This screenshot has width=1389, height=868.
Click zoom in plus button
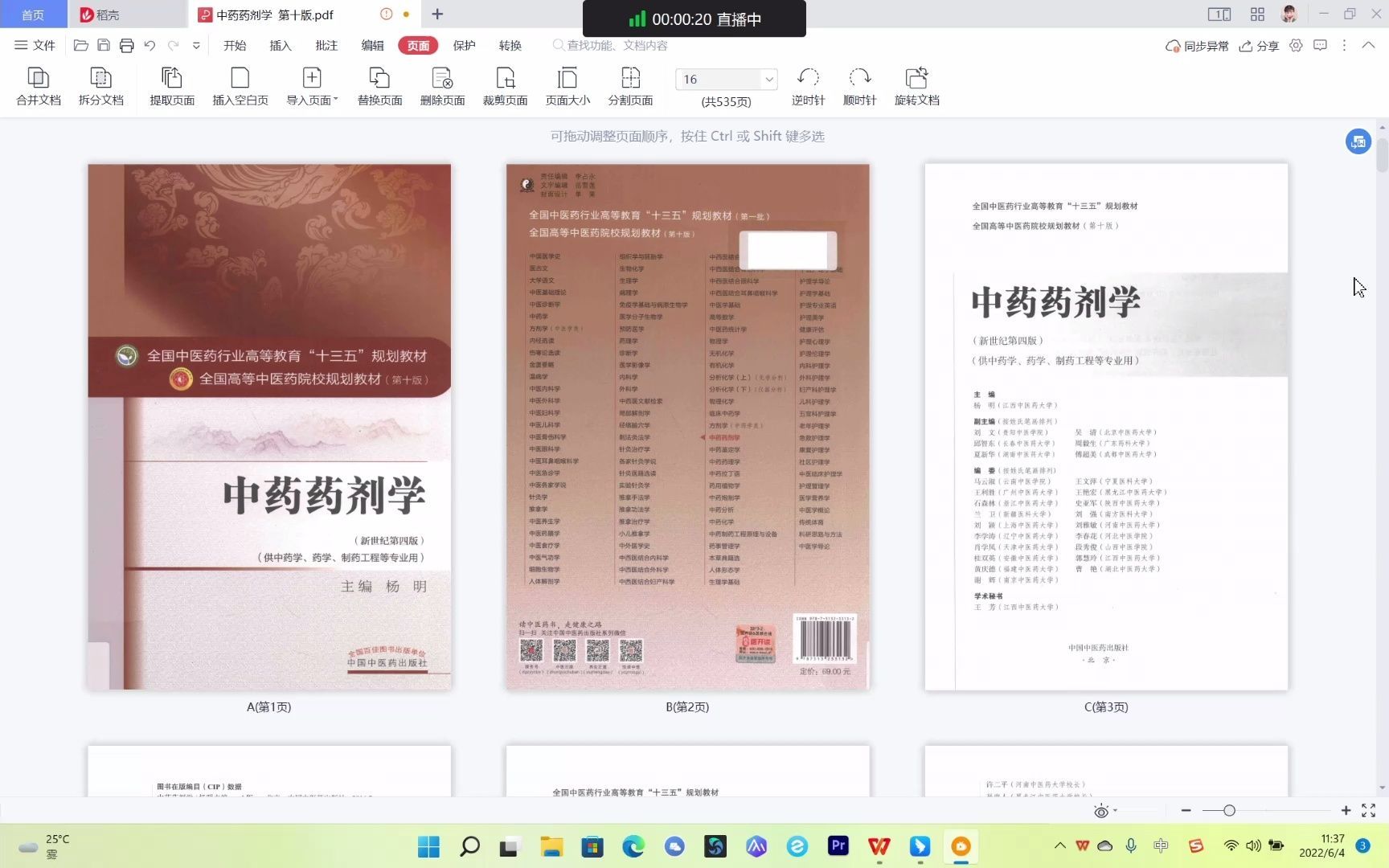[1346, 811]
